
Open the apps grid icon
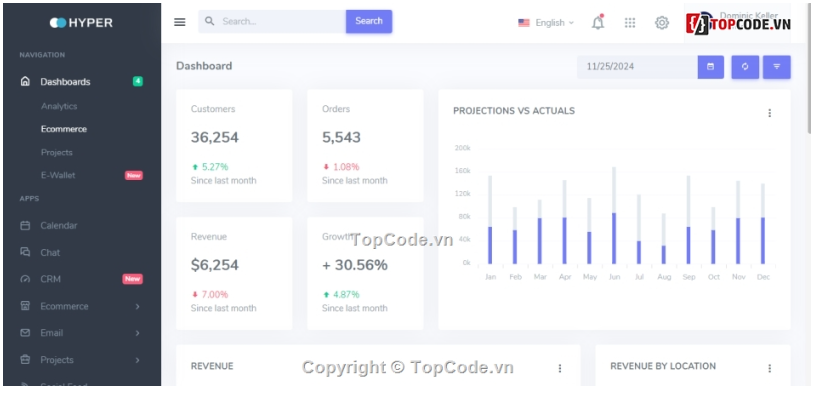(x=630, y=22)
